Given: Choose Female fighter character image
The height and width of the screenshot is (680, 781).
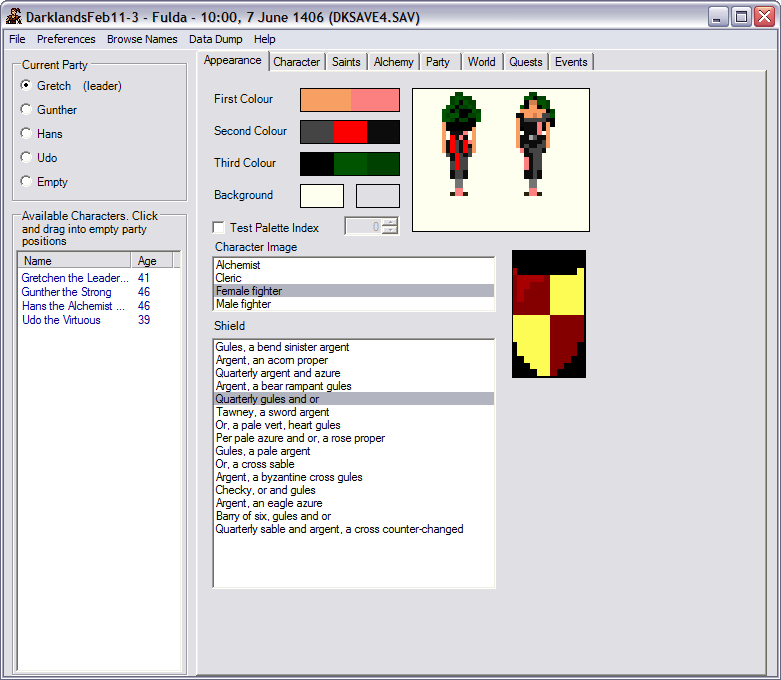Looking at the screenshot, I should click(x=354, y=290).
